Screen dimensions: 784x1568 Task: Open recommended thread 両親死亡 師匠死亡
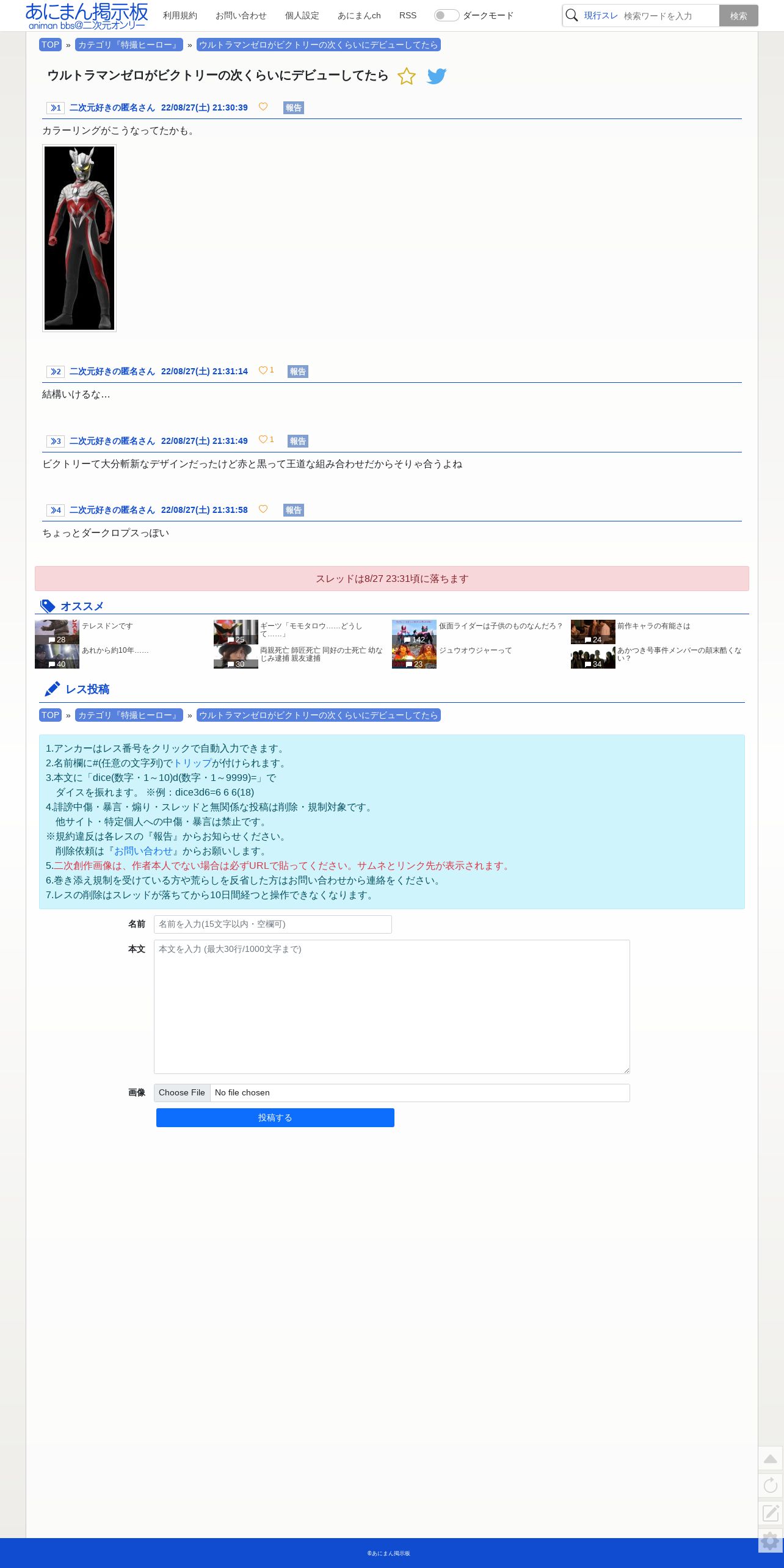tap(321, 654)
